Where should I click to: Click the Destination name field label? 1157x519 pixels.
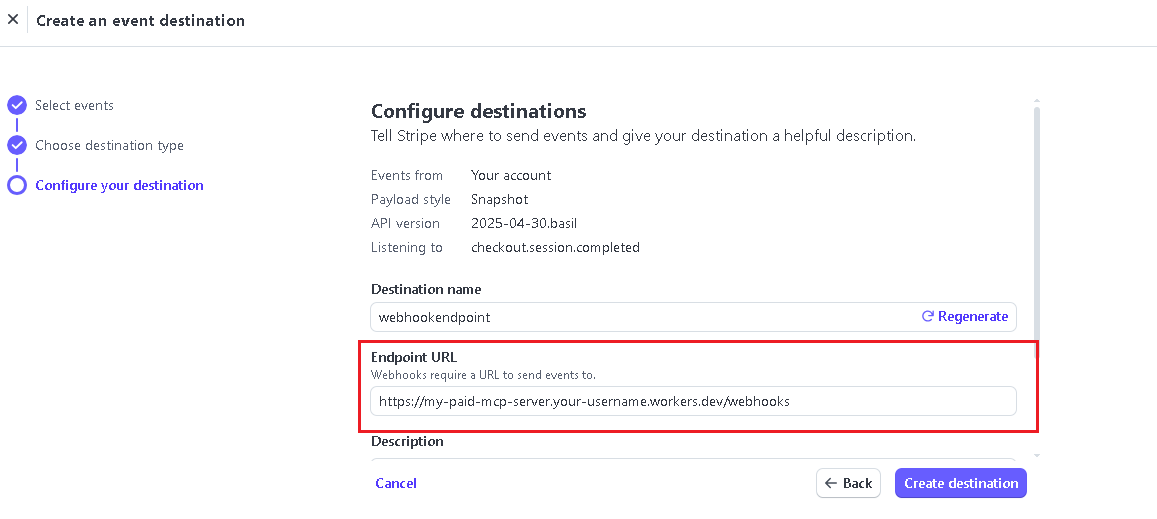(426, 289)
